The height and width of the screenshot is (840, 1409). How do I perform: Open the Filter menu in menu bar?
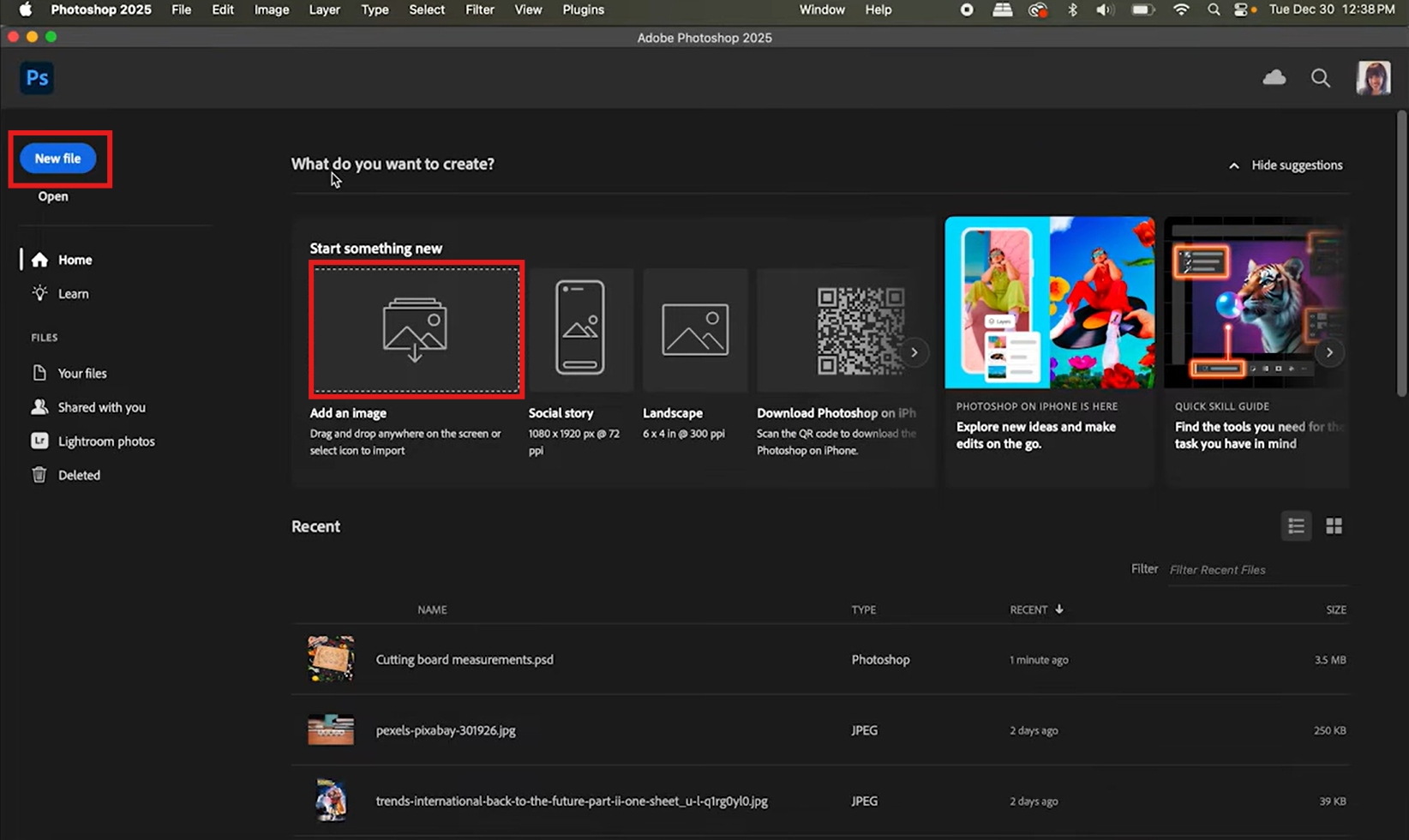(x=479, y=9)
